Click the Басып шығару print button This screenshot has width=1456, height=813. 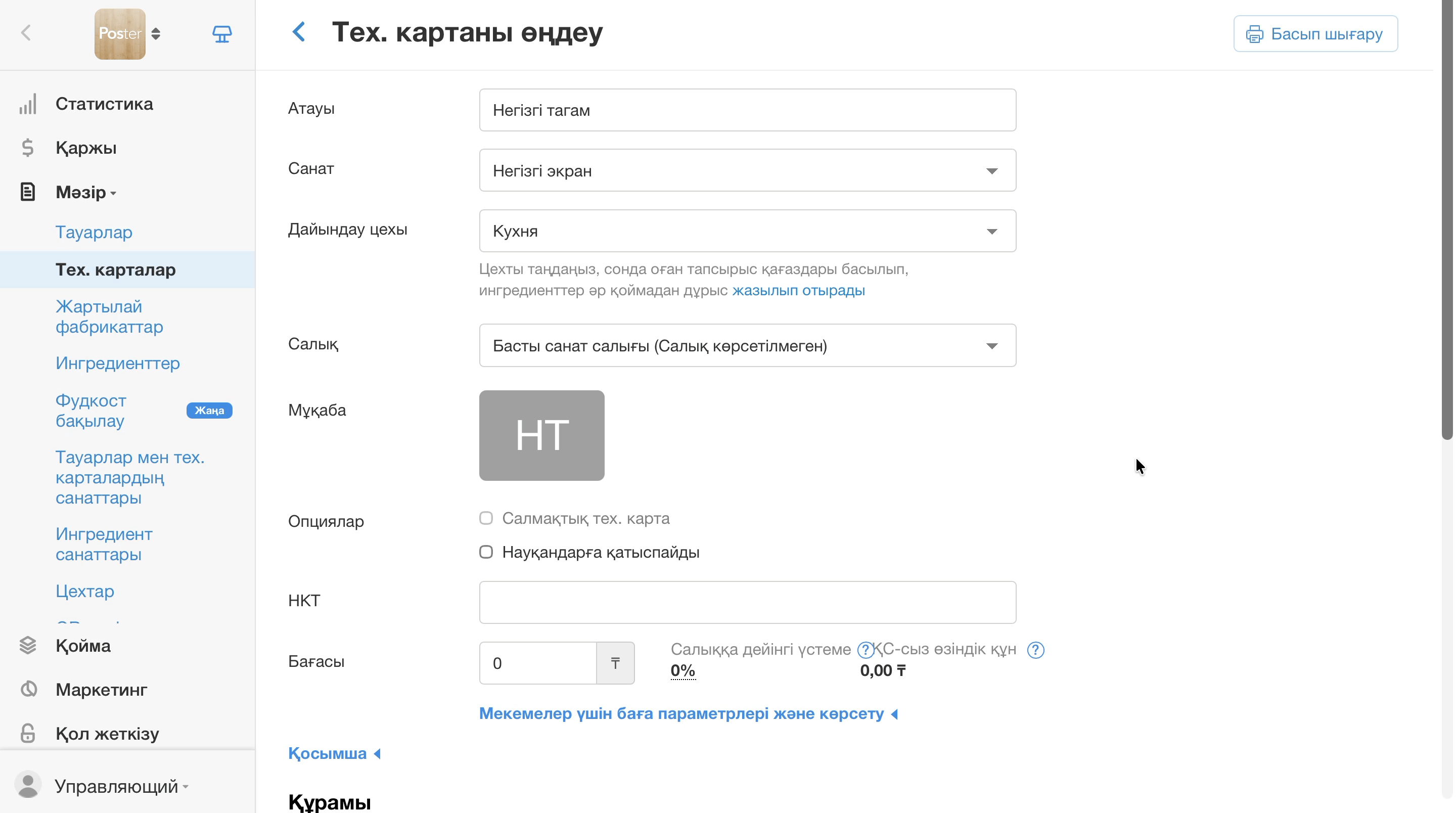(1315, 34)
